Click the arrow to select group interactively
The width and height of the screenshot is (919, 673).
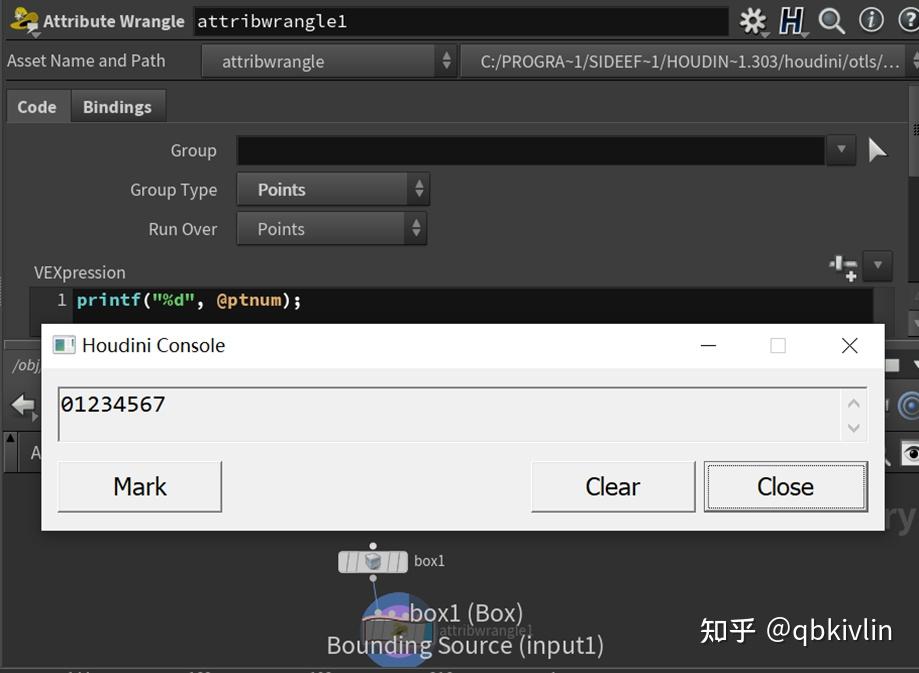[x=877, y=150]
